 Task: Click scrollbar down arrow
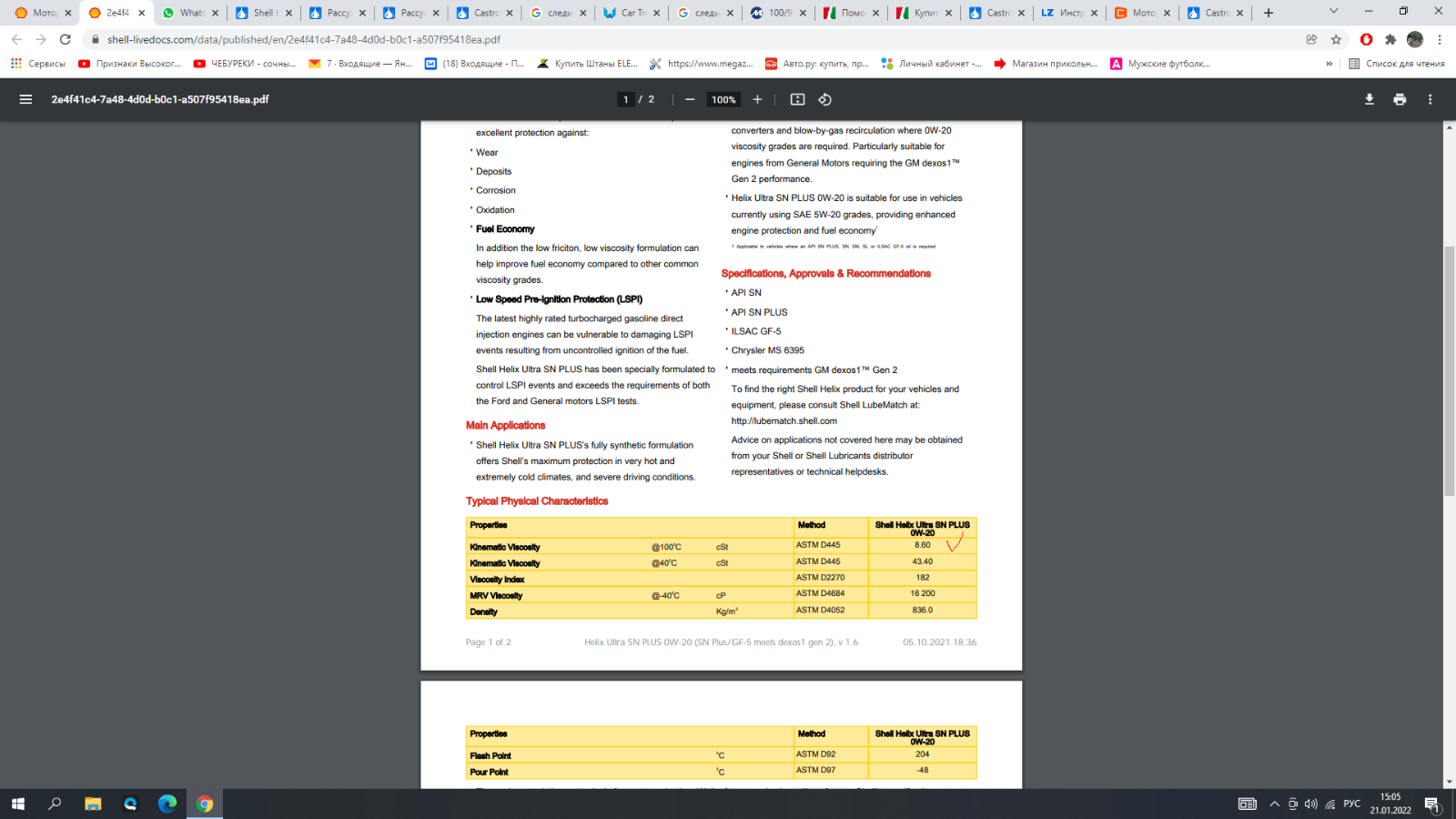click(1449, 782)
